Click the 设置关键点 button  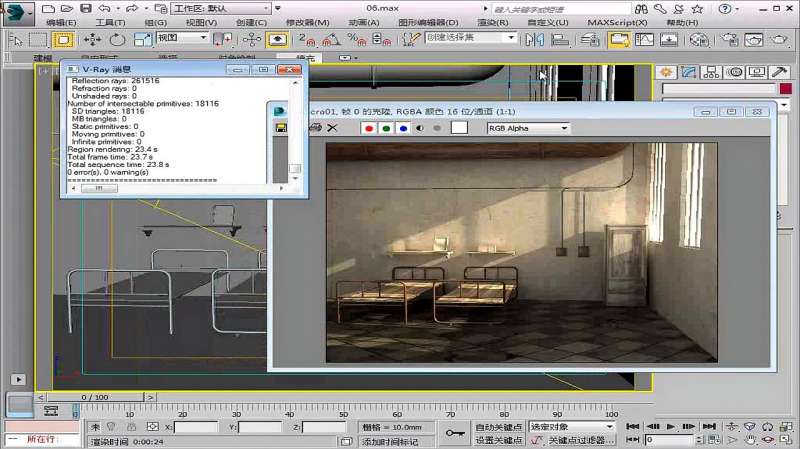[498, 440]
